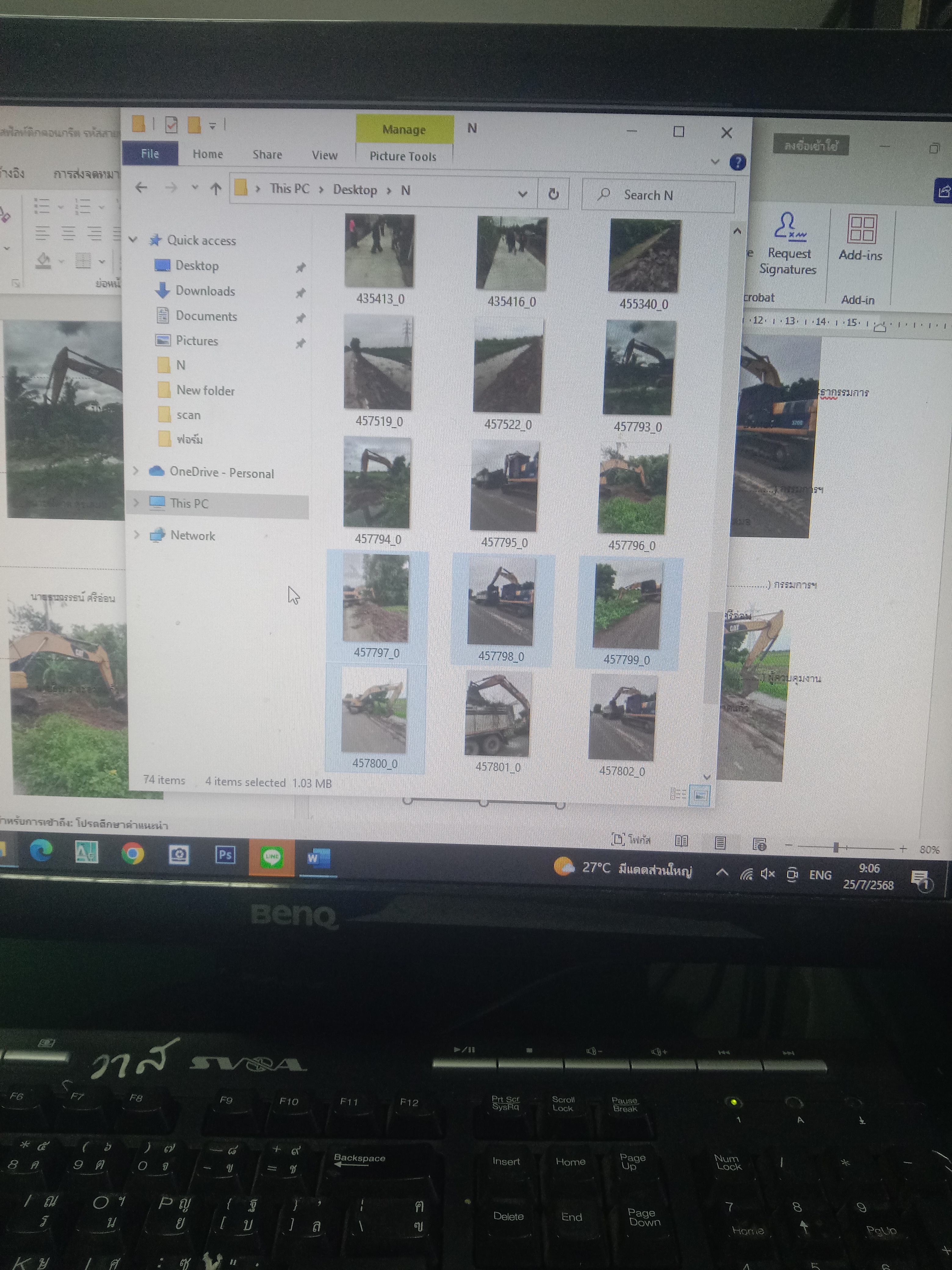This screenshot has height=1270, width=952.
Task: Click Word web layout view icon
Action: (759, 844)
